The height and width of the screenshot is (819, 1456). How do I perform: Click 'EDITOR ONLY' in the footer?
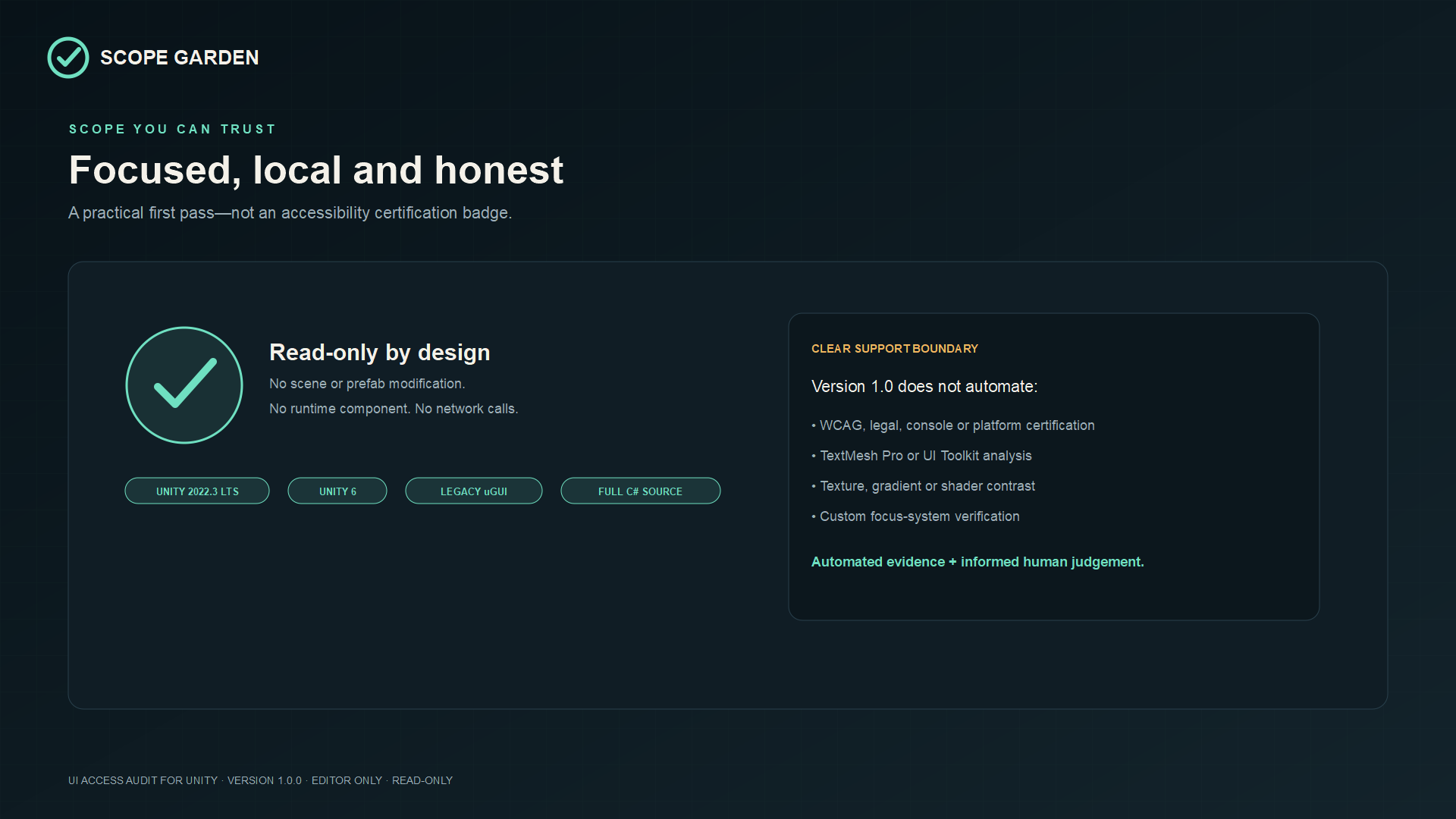(347, 780)
